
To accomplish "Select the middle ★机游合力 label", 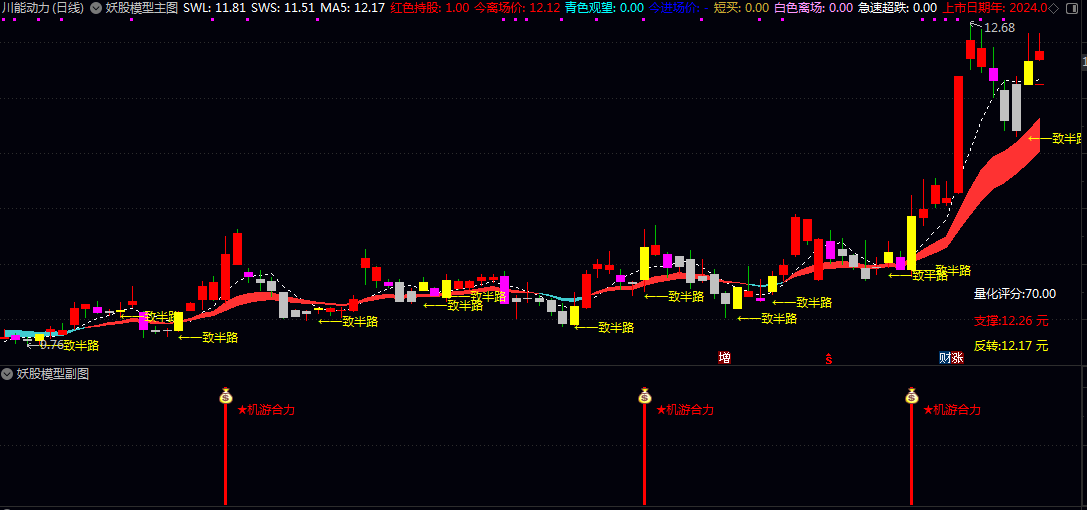I will point(685,410).
